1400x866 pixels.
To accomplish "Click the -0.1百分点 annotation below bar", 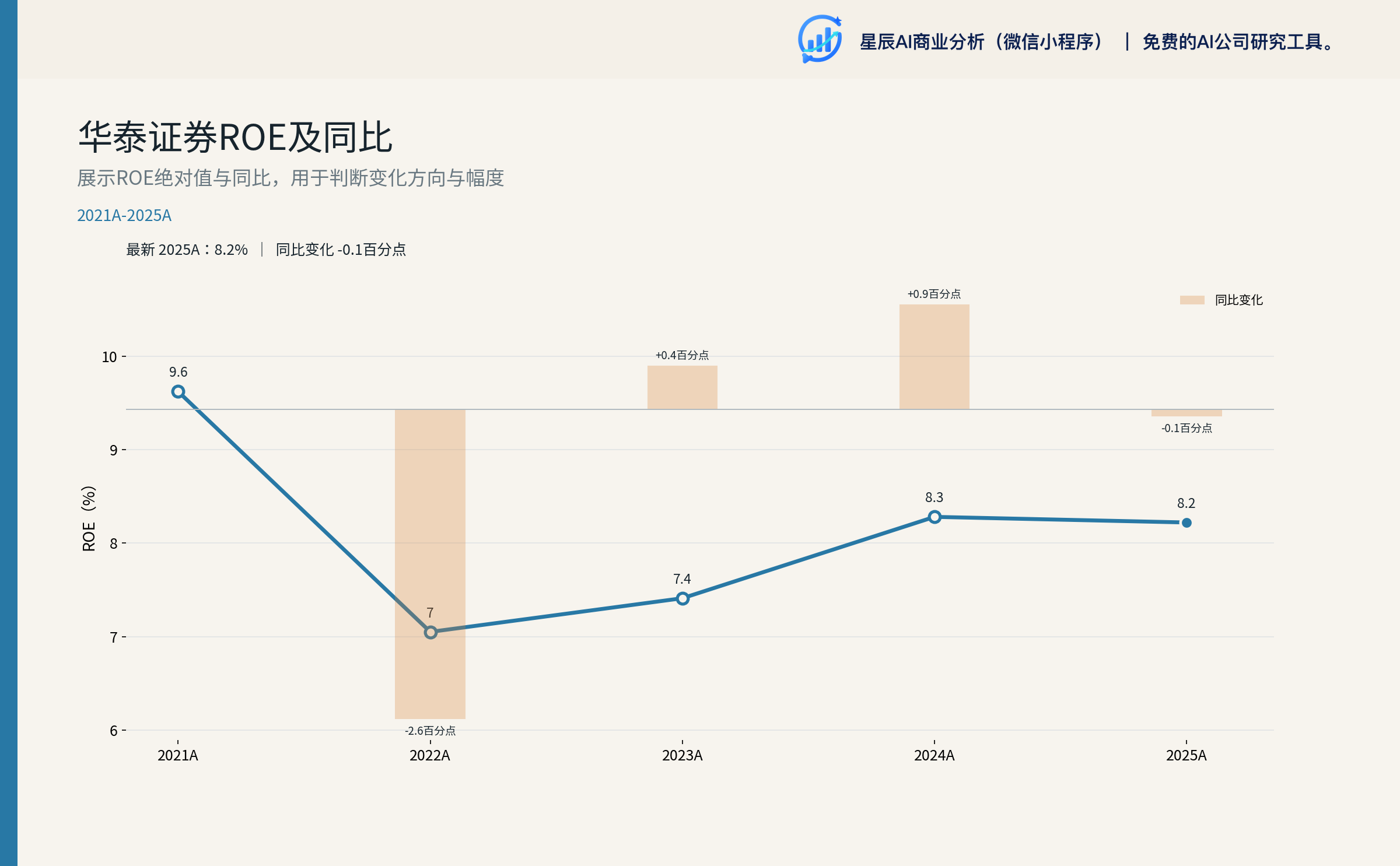I will coord(1187,428).
